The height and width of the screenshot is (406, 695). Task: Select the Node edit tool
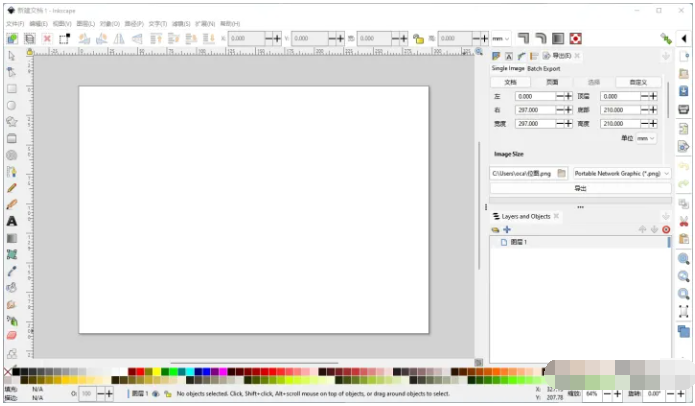click(12, 72)
